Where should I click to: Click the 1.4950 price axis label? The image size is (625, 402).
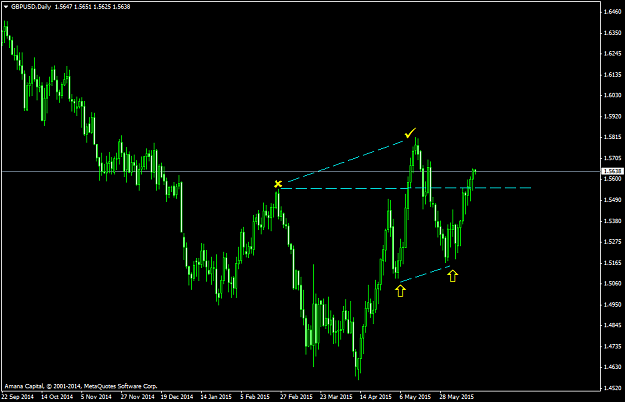[x=612, y=304]
